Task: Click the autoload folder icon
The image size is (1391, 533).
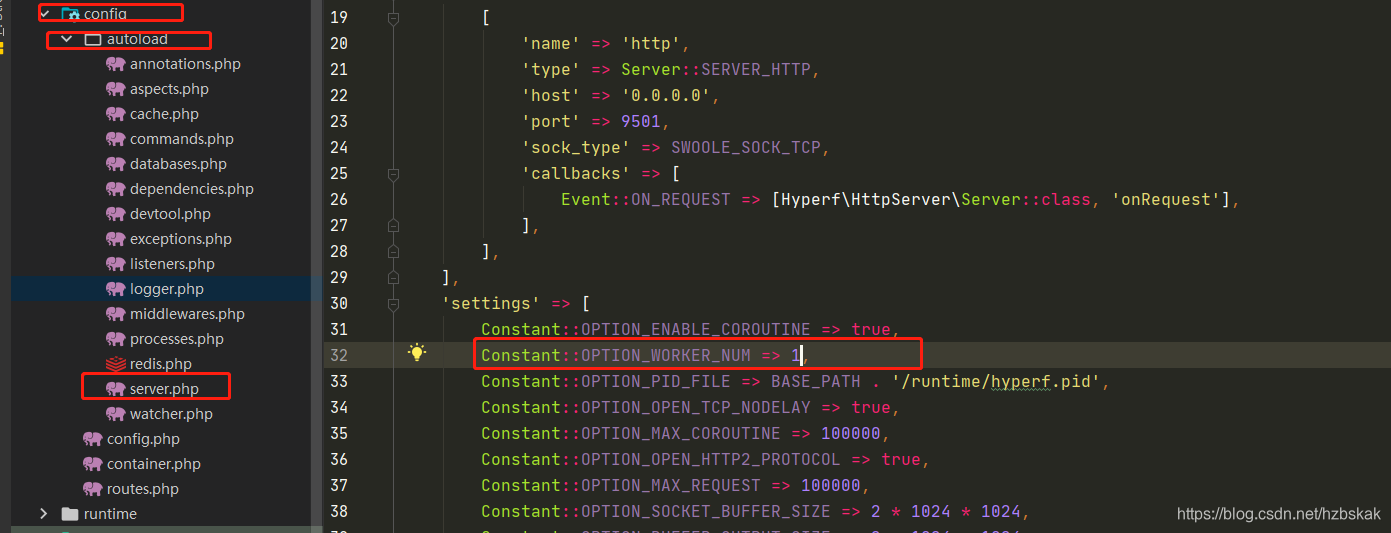Action: [93, 39]
